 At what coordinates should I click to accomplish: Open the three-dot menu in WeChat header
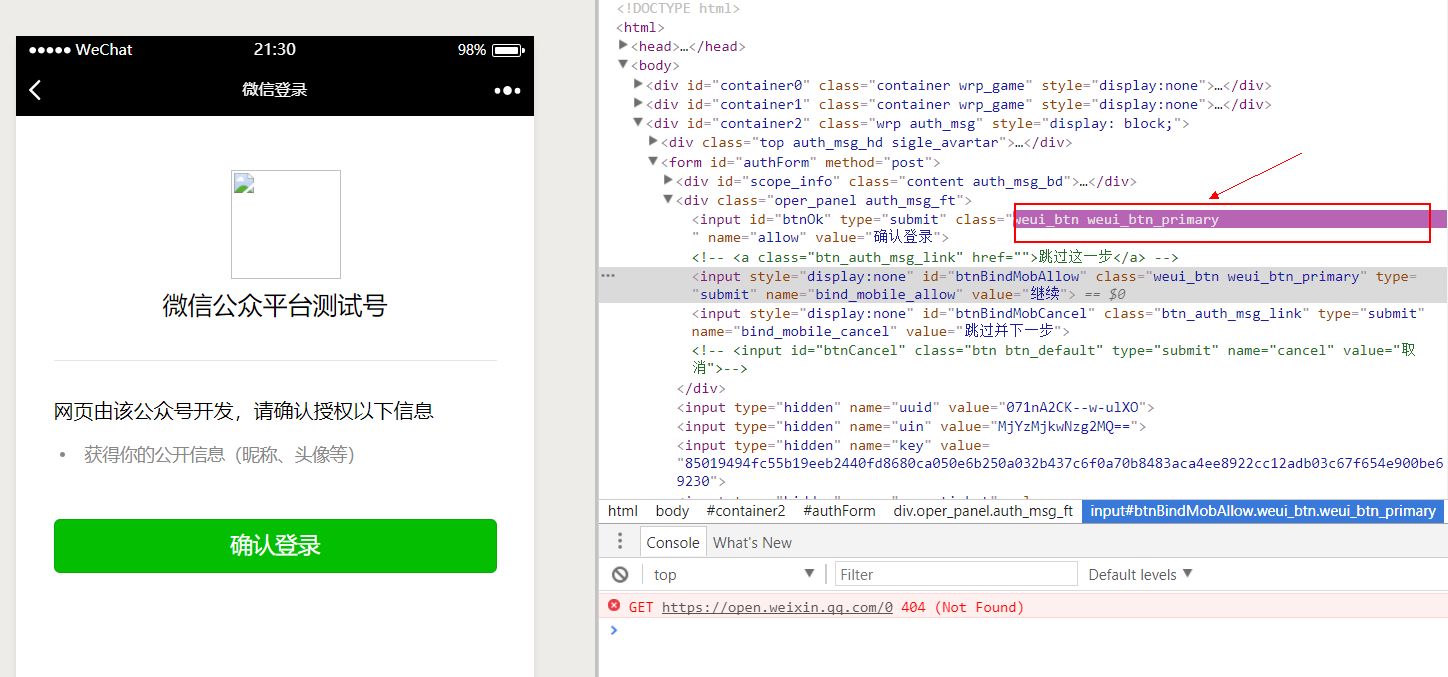(507, 90)
